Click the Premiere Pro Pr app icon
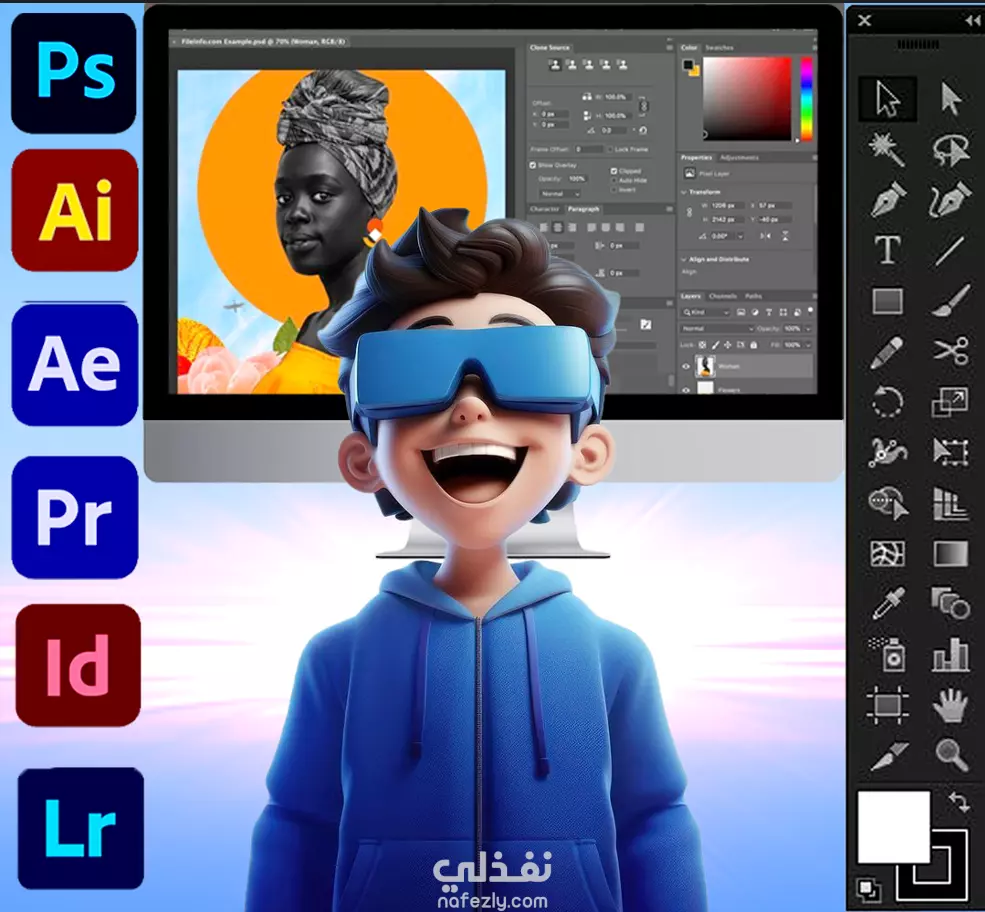Image resolution: width=985 pixels, height=912 pixels. 75,518
